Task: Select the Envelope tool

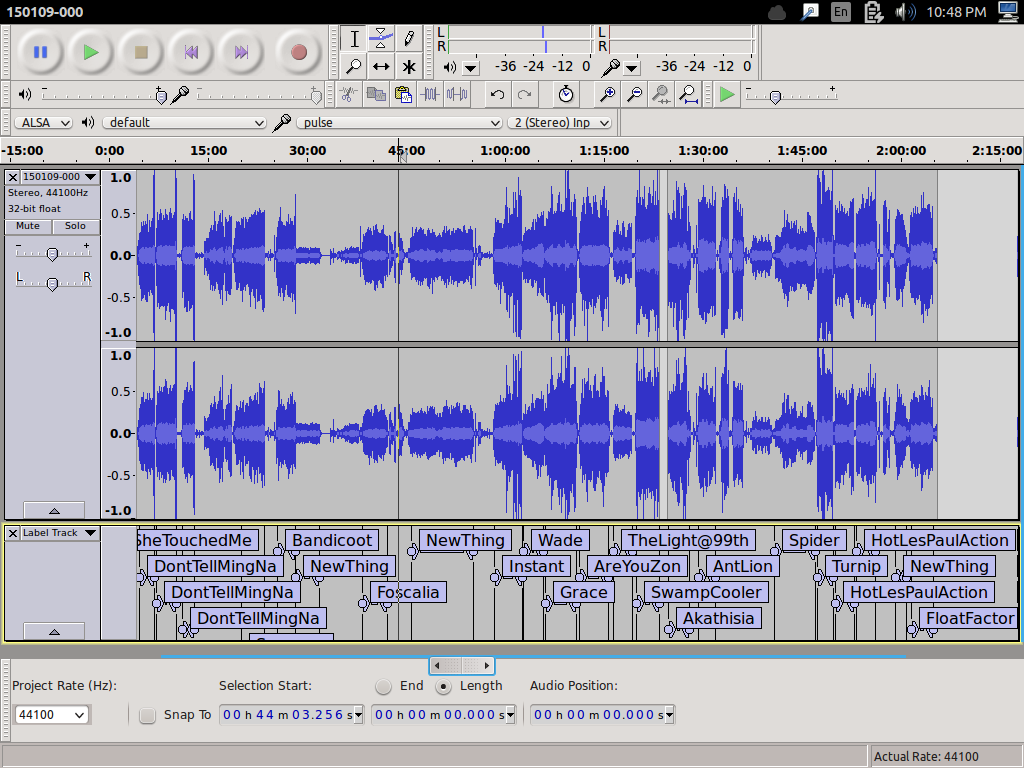Action: tap(381, 39)
